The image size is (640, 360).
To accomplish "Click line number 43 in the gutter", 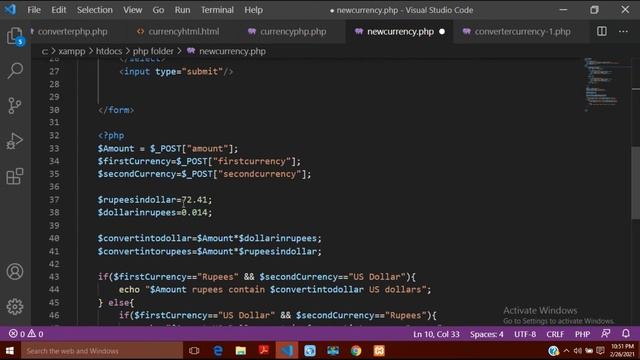I will point(54,277).
